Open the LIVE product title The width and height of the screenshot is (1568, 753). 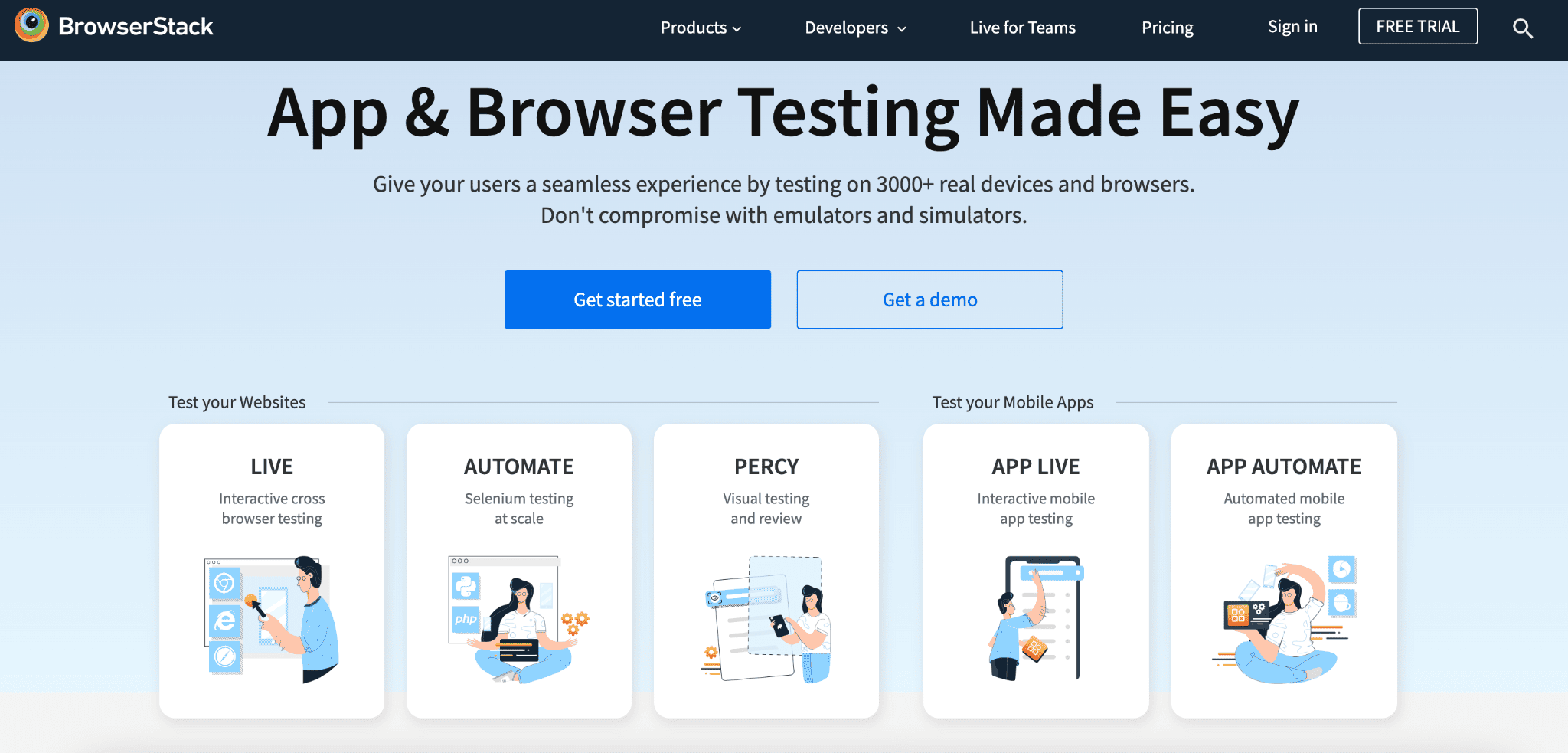click(x=272, y=467)
